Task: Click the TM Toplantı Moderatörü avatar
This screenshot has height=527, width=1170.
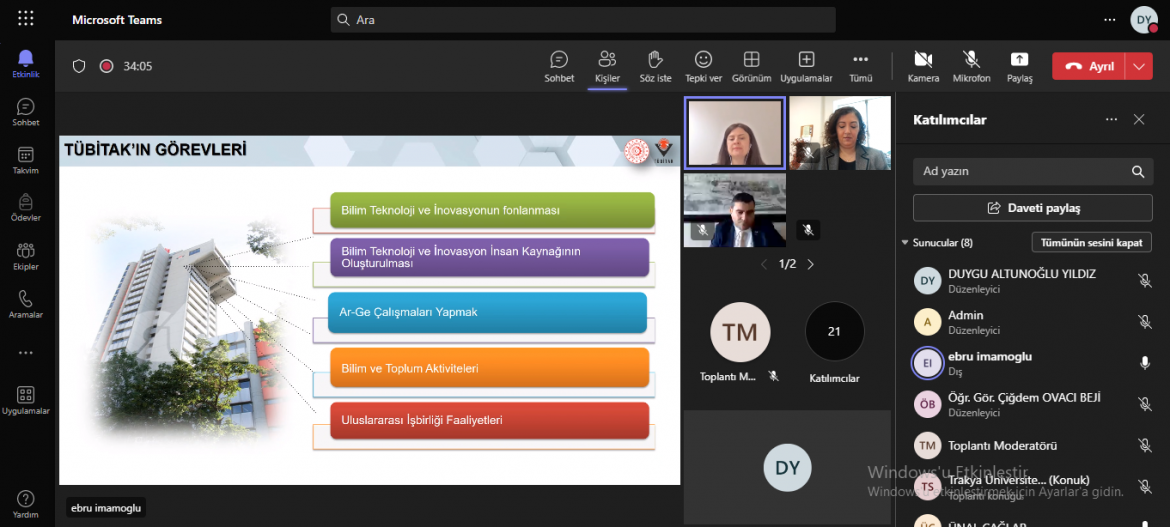Action: click(739, 332)
